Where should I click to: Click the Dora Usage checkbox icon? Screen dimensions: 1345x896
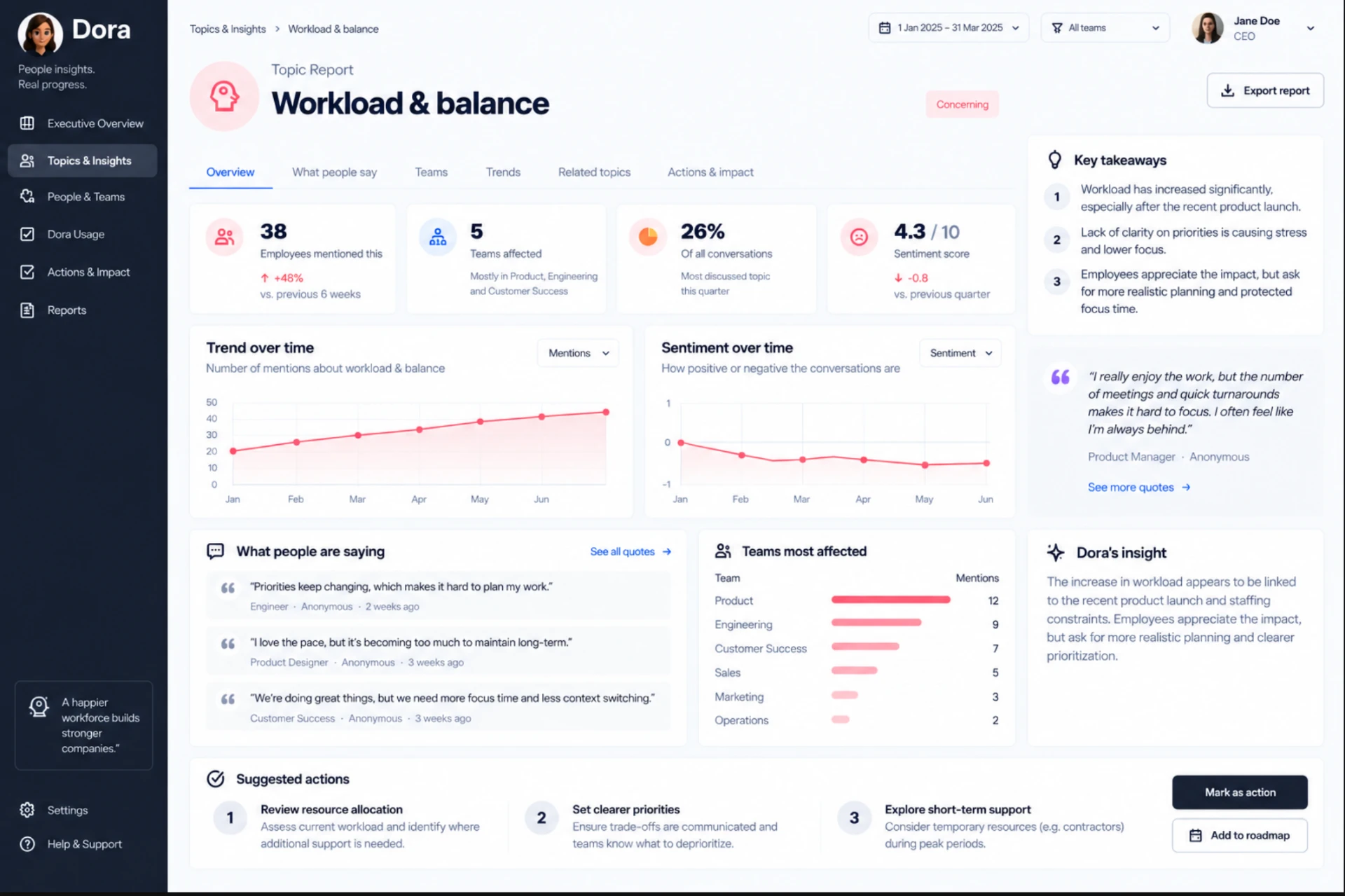[27, 234]
